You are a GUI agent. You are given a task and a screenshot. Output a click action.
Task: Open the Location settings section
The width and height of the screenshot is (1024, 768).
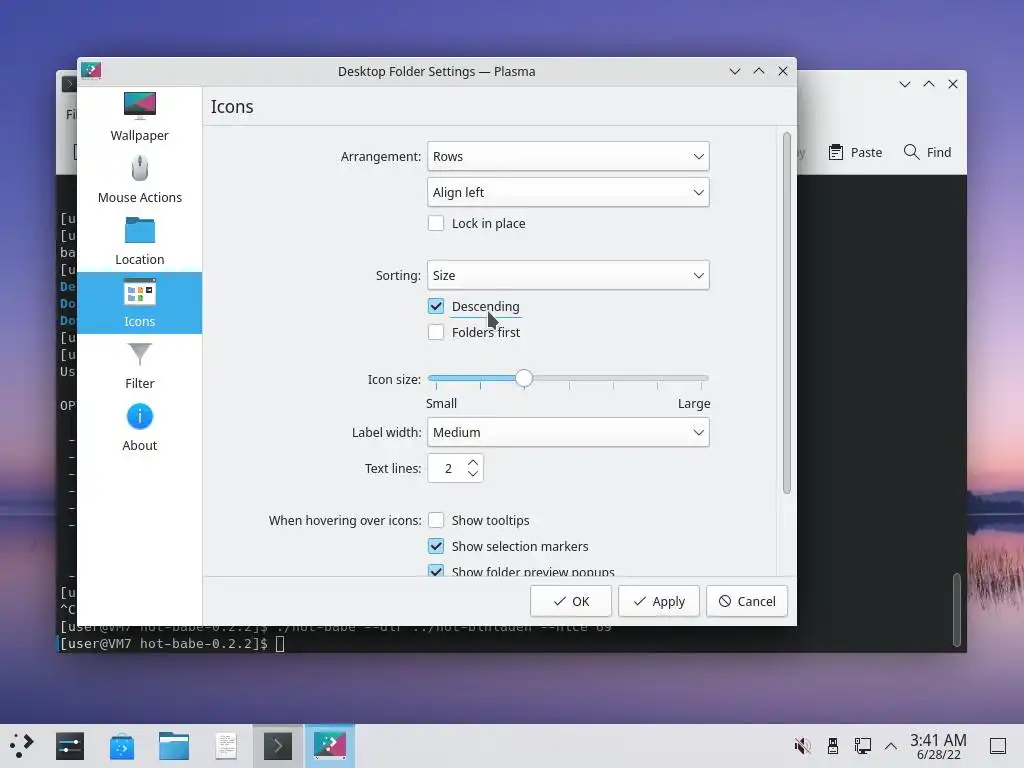click(139, 242)
